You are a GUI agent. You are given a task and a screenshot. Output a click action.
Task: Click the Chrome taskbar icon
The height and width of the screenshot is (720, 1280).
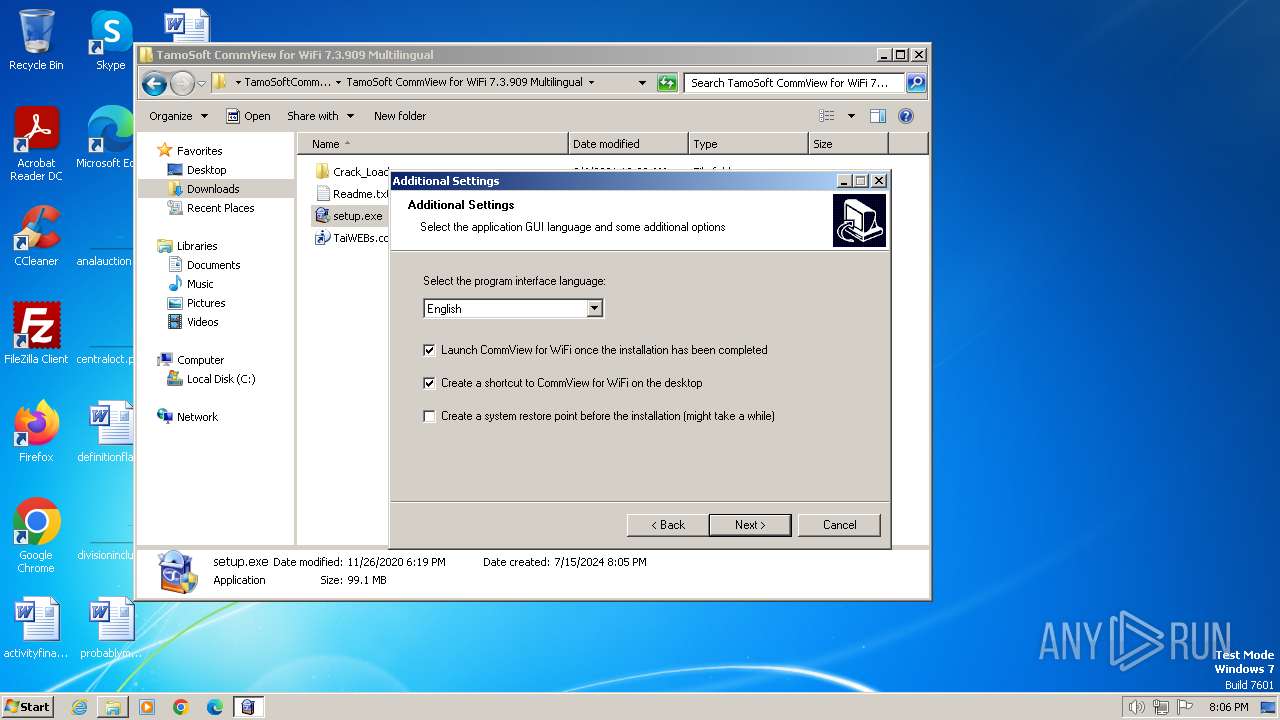(x=181, y=707)
